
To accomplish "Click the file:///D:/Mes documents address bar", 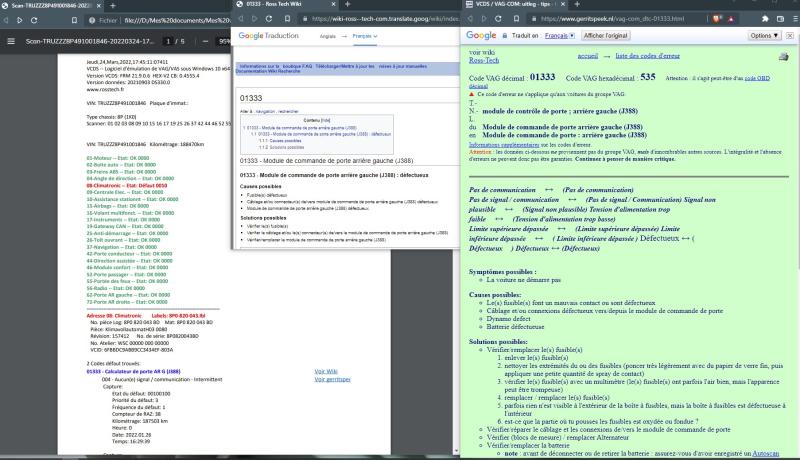I will (x=158, y=20).
